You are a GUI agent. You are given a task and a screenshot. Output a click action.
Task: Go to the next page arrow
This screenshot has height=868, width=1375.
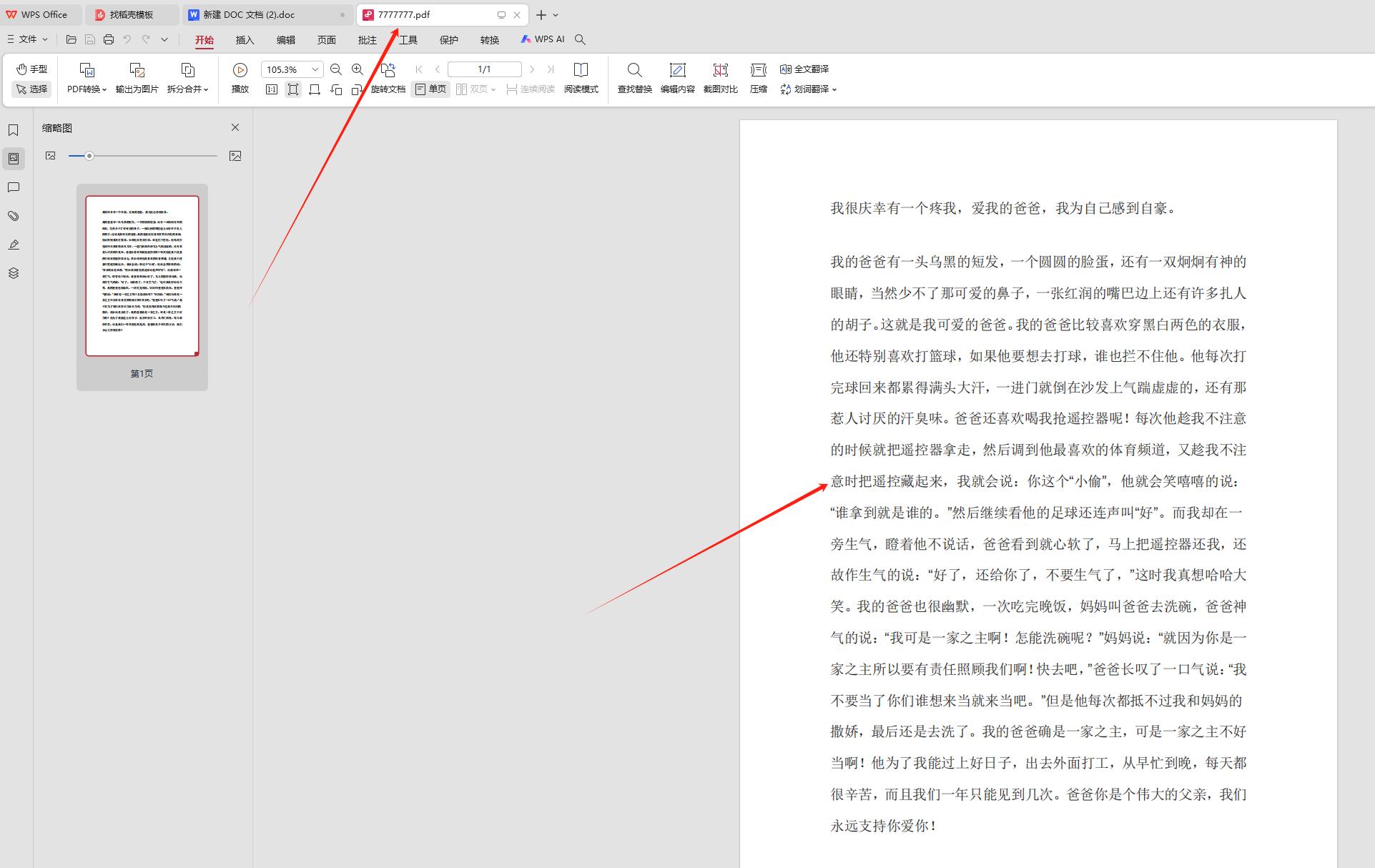pos(532,69)
